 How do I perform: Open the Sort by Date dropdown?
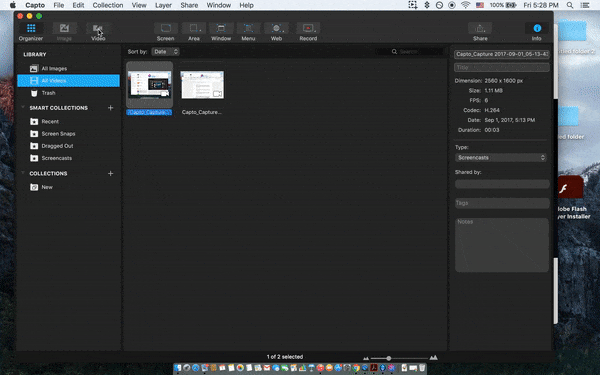pos(165,52)
